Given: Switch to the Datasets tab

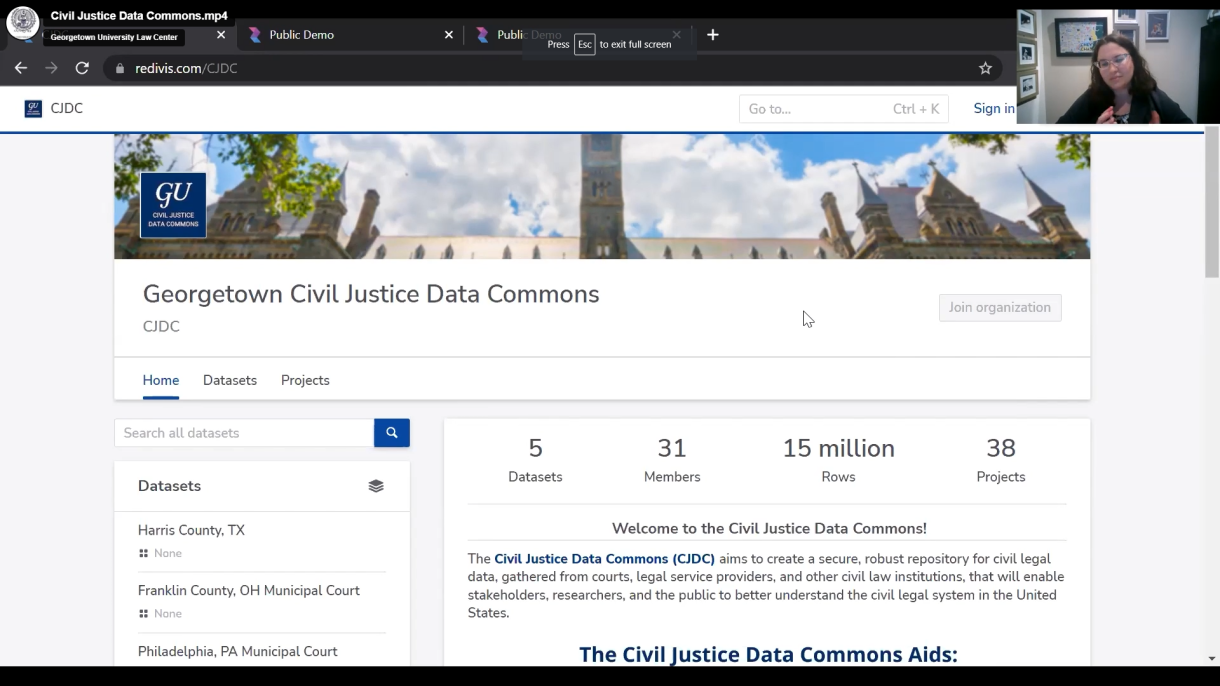Looking at the screenshot, I should tap(229, 380).
